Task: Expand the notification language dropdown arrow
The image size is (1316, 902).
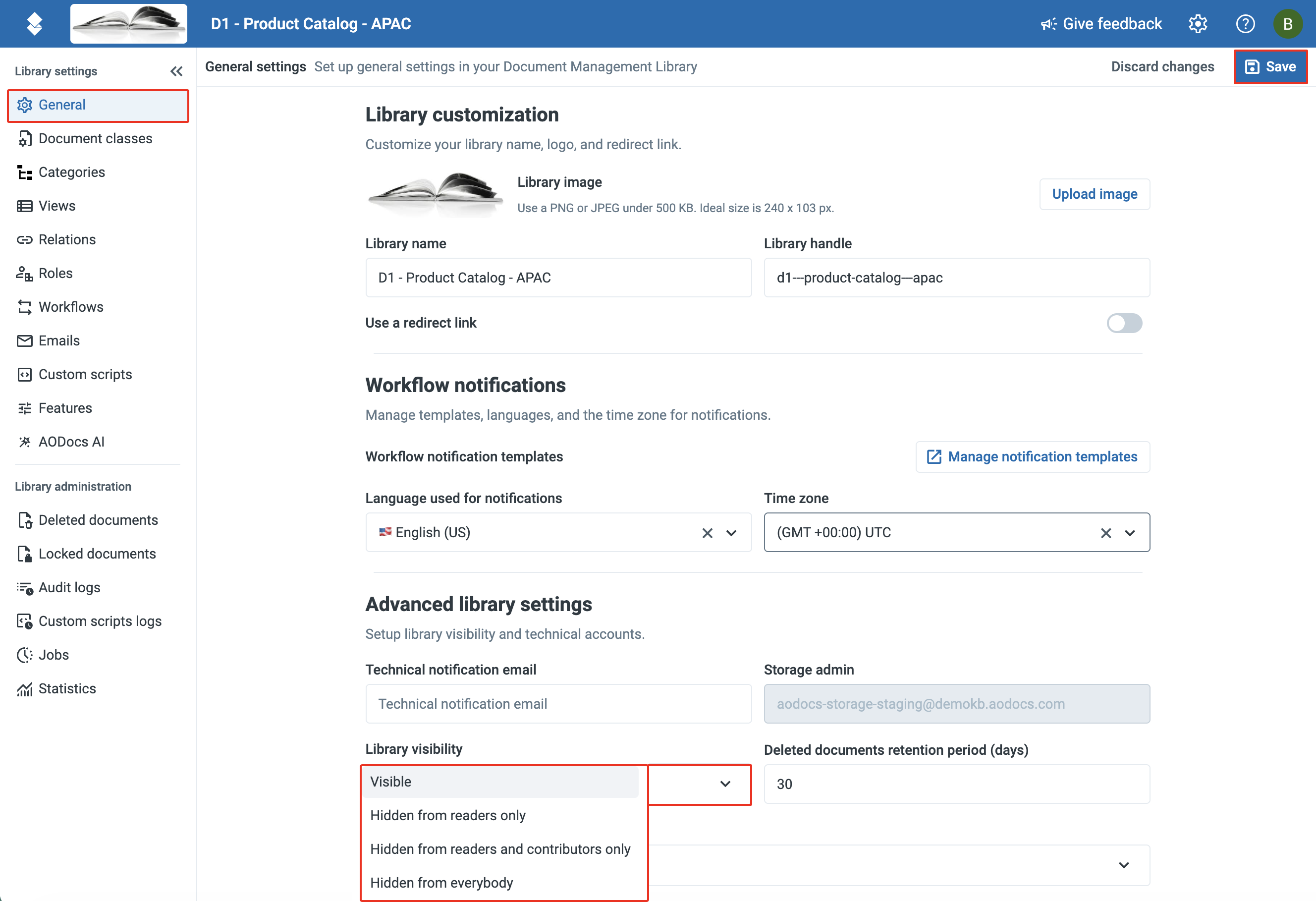Action: 732,533
